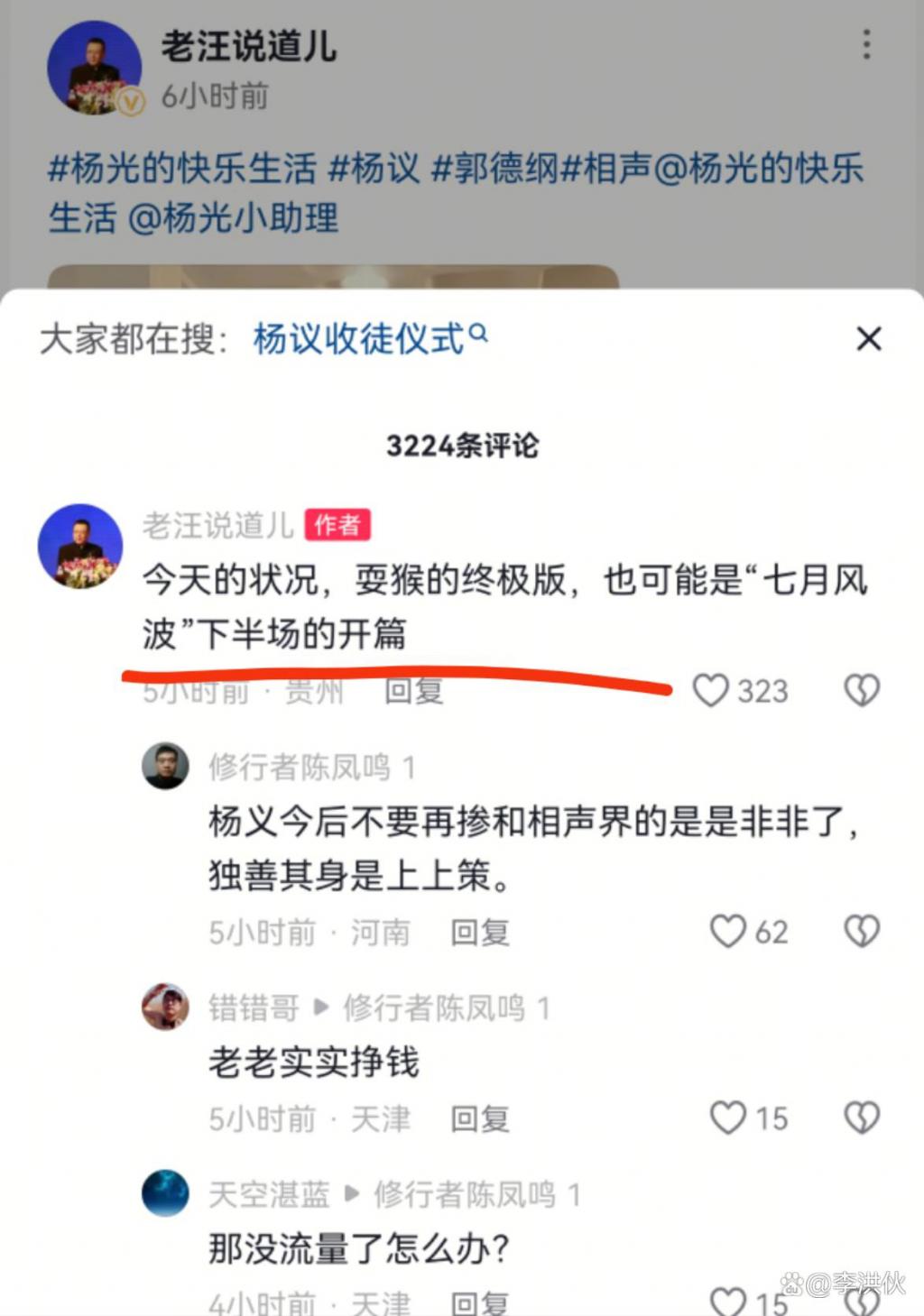Image resolution: width=924 pixels, height=1316 pixels.
Task: Like 天空湛蓝's reply heart icon
Action: [x=727, y=1302]
